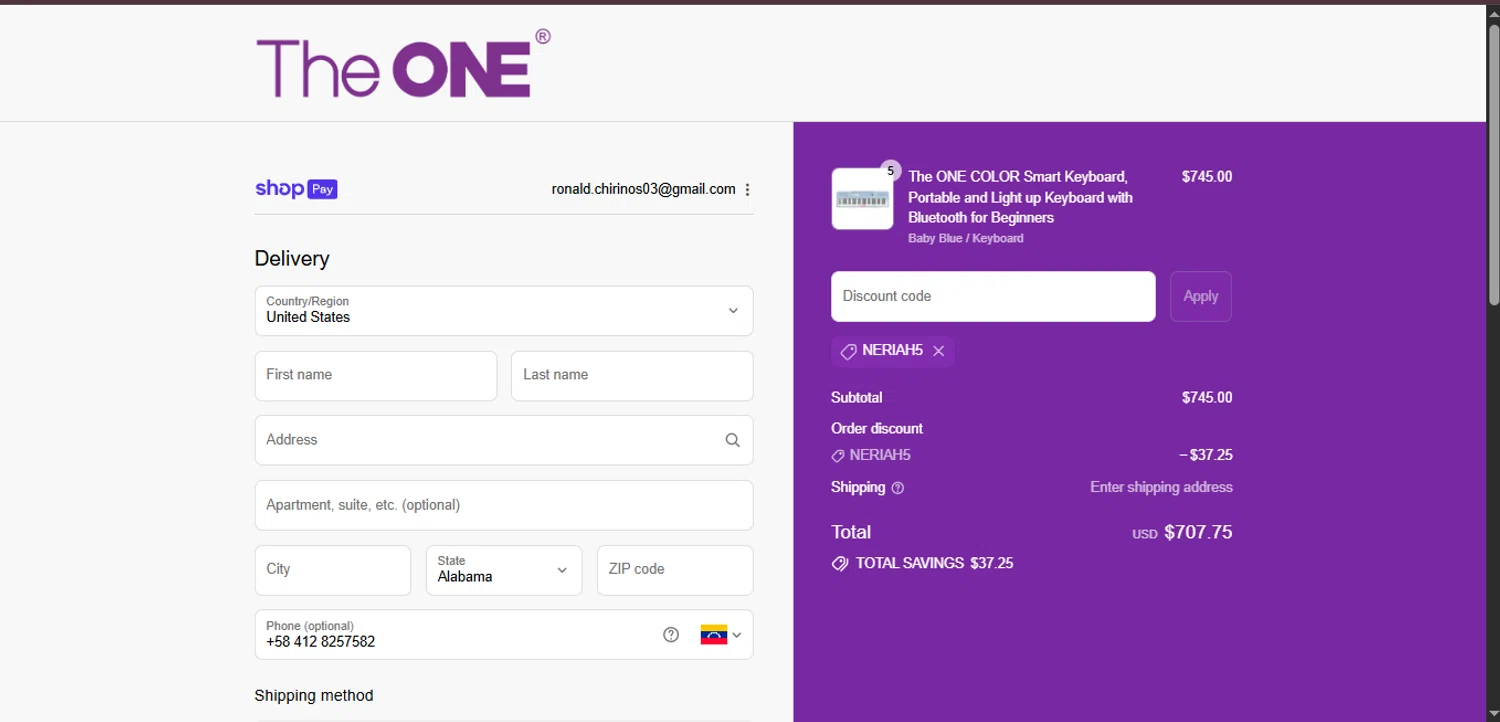
Task: Click the product title text
Action: [1020, 197]
